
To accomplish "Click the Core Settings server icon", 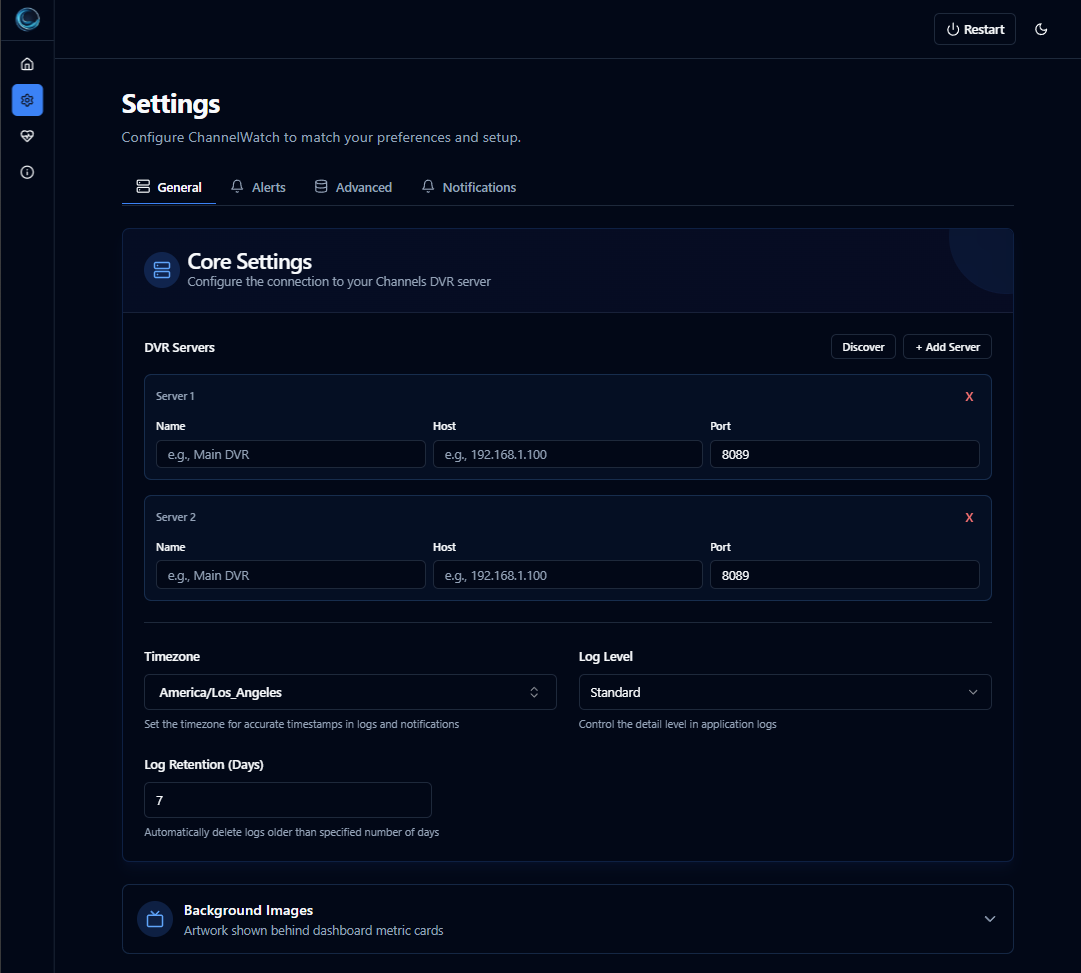I will click(x=162, y=270).
